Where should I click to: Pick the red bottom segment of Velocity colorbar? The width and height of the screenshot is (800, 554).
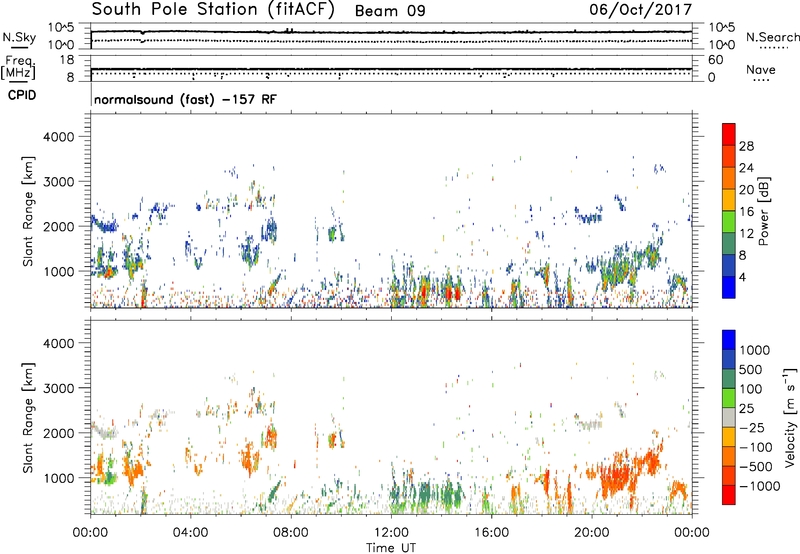729,495
